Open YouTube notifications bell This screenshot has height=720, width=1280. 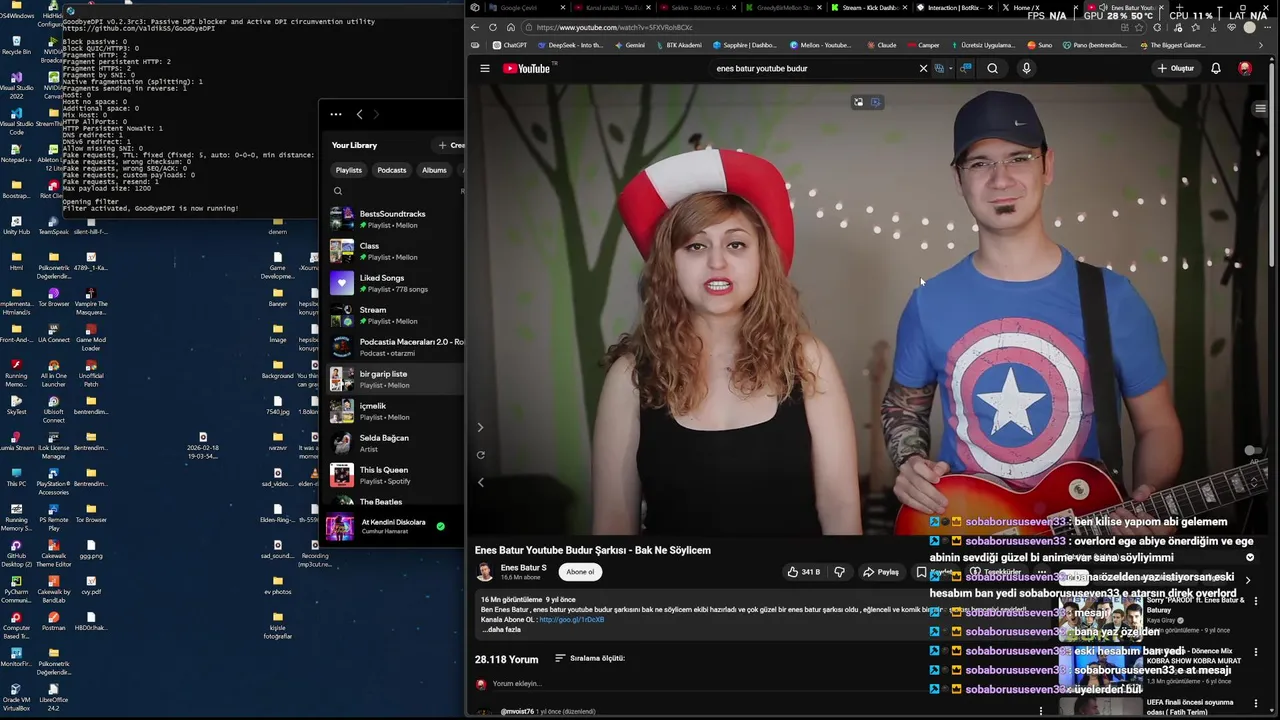point(1216,69)
